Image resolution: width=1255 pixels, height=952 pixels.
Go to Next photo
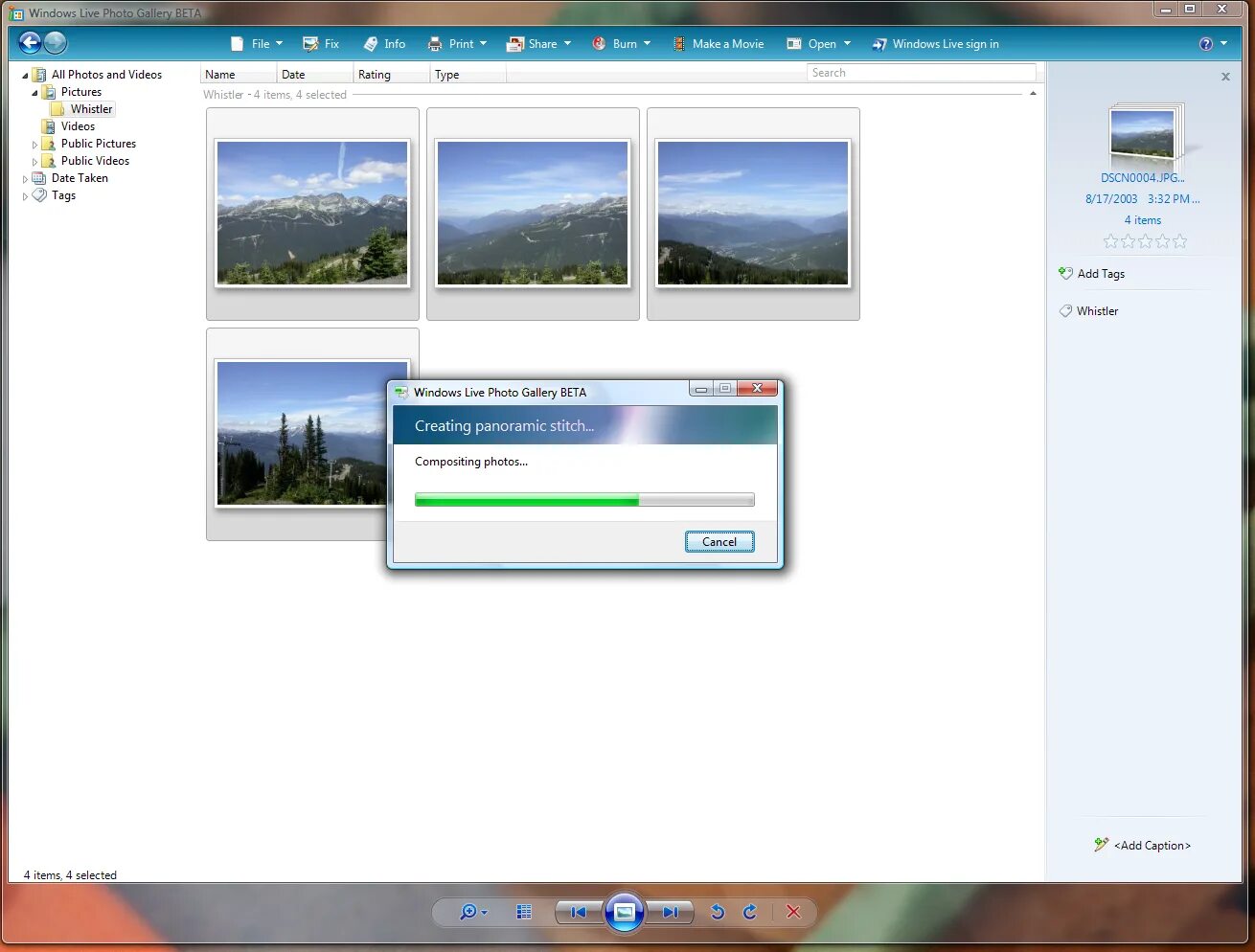(671, 913)
